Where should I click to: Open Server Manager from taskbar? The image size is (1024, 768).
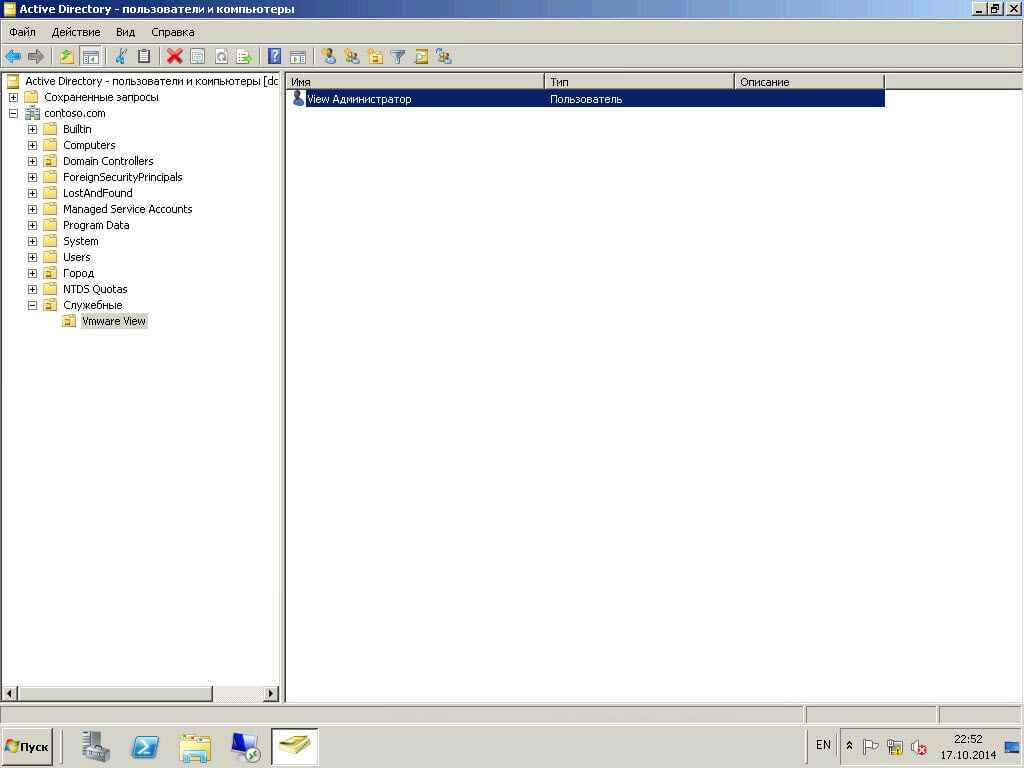(96, 747)
